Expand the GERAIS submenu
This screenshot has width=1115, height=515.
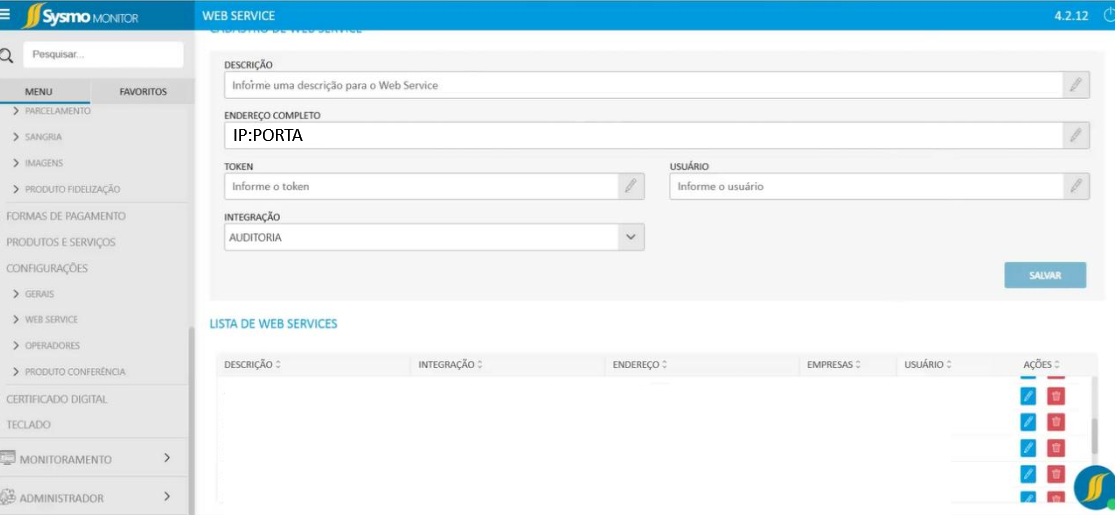point(33,294)
